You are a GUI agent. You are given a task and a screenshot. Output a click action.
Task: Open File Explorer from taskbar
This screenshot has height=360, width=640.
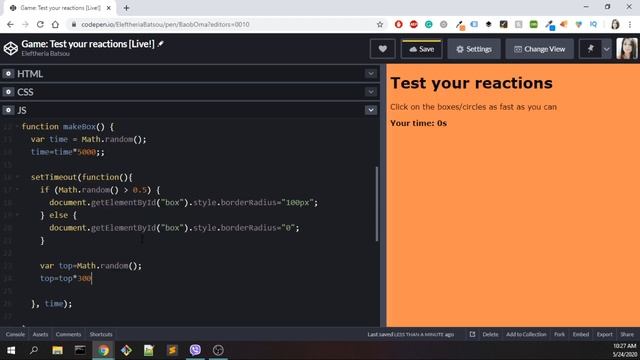[57, 350]
